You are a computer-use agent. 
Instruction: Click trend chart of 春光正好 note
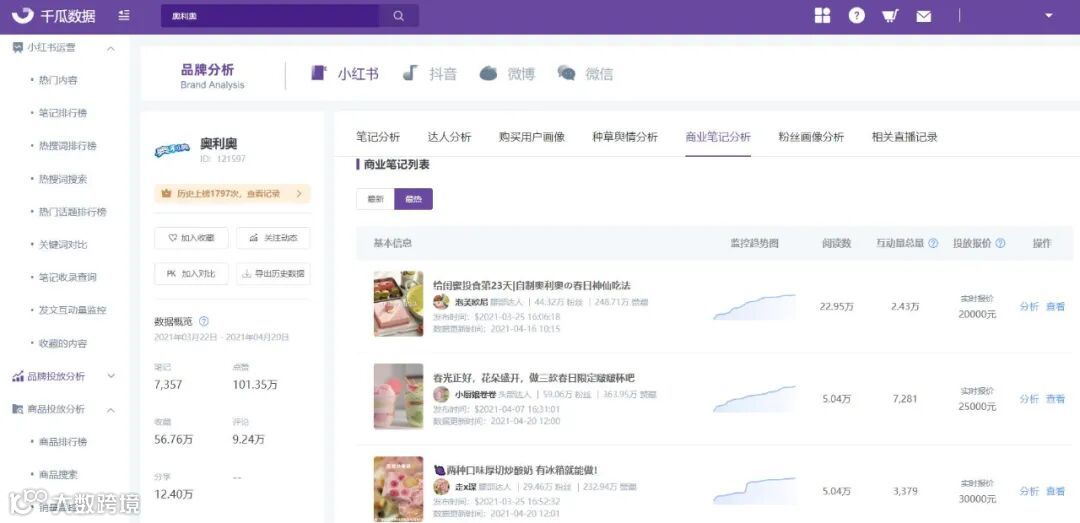point(754,399)
